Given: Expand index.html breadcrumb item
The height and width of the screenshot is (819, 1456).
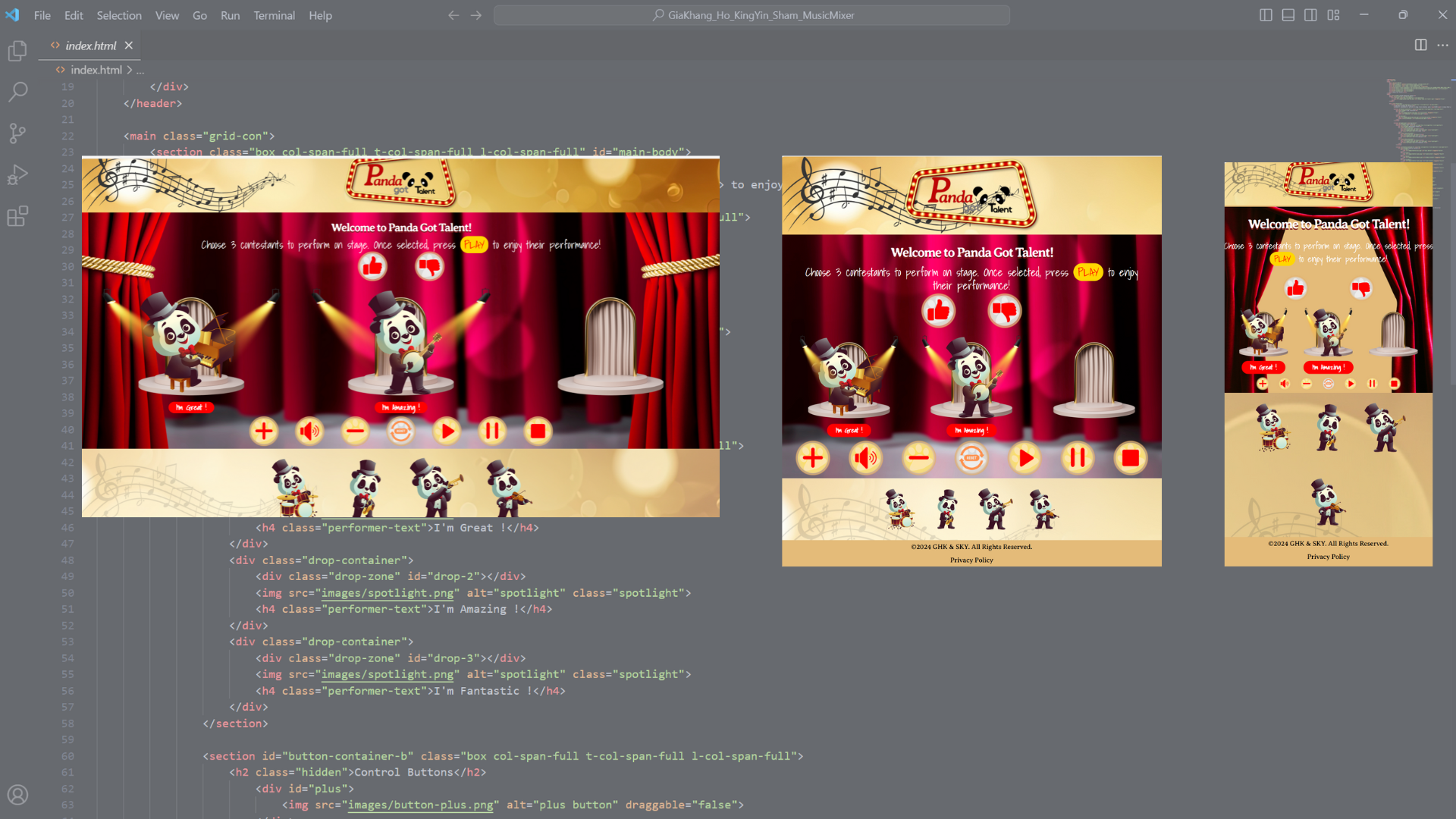Looking at the screenshot, I should tap(96, 70).
